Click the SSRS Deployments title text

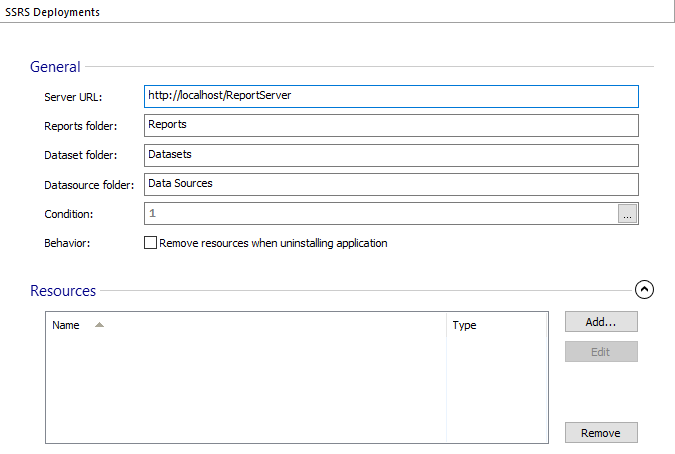(x=53, y=12)
